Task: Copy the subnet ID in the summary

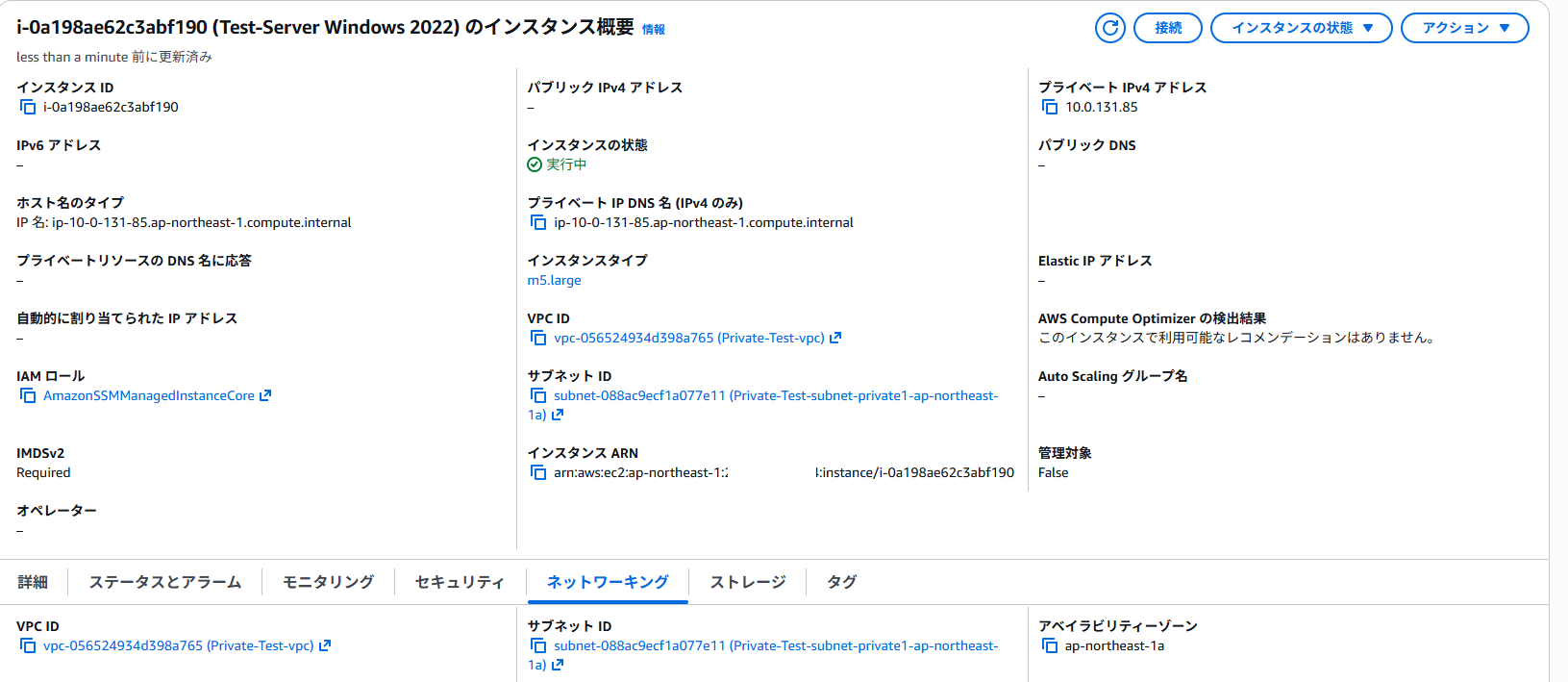Action: [x=538, y=395]
